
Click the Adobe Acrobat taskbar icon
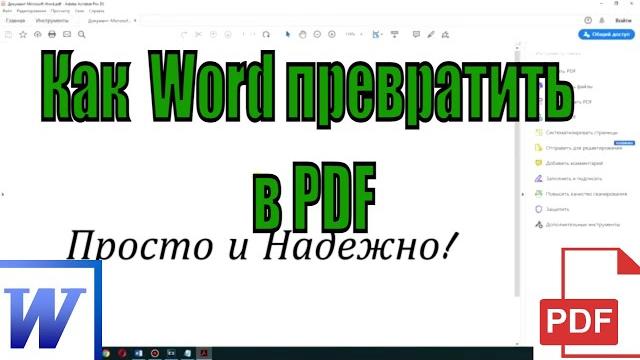[203, 353]
